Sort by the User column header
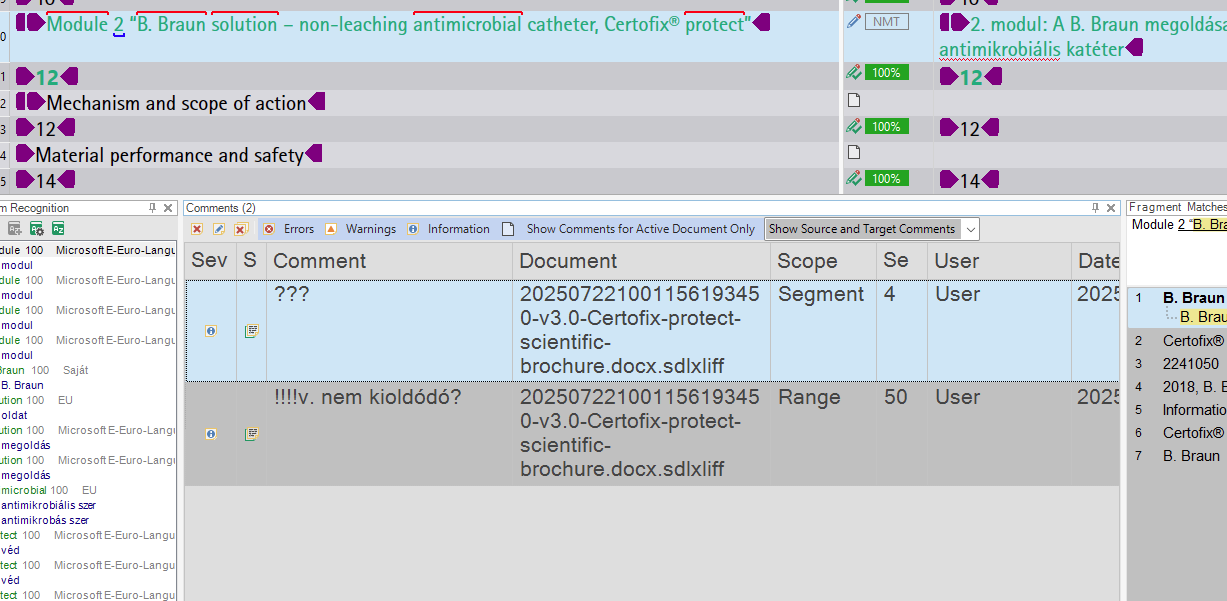Viewport: 1227px width, 601px height. (x=999, y=261)
